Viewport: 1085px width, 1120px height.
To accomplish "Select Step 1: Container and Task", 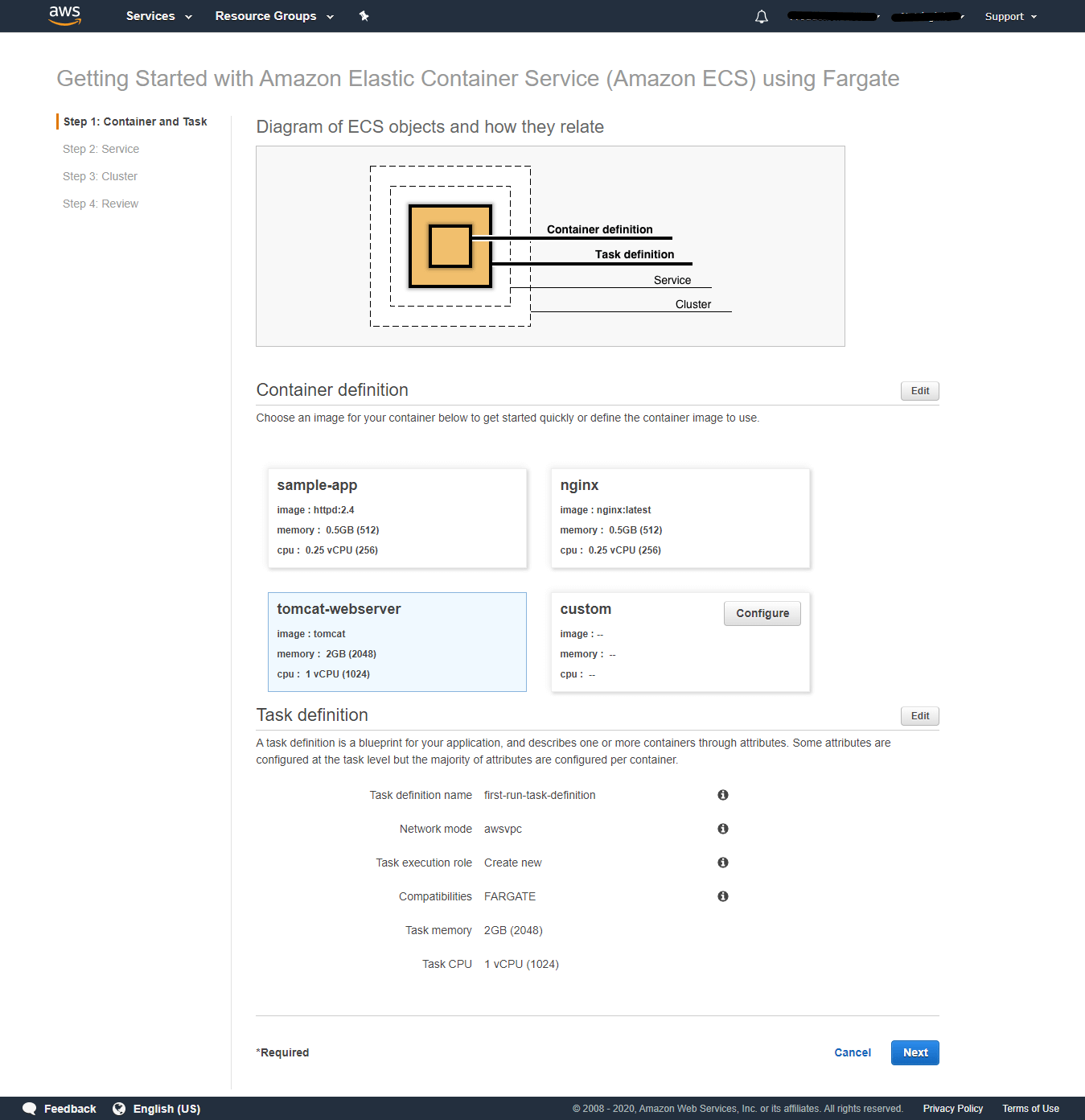I will pyautogui.click(x=135, y=121).
